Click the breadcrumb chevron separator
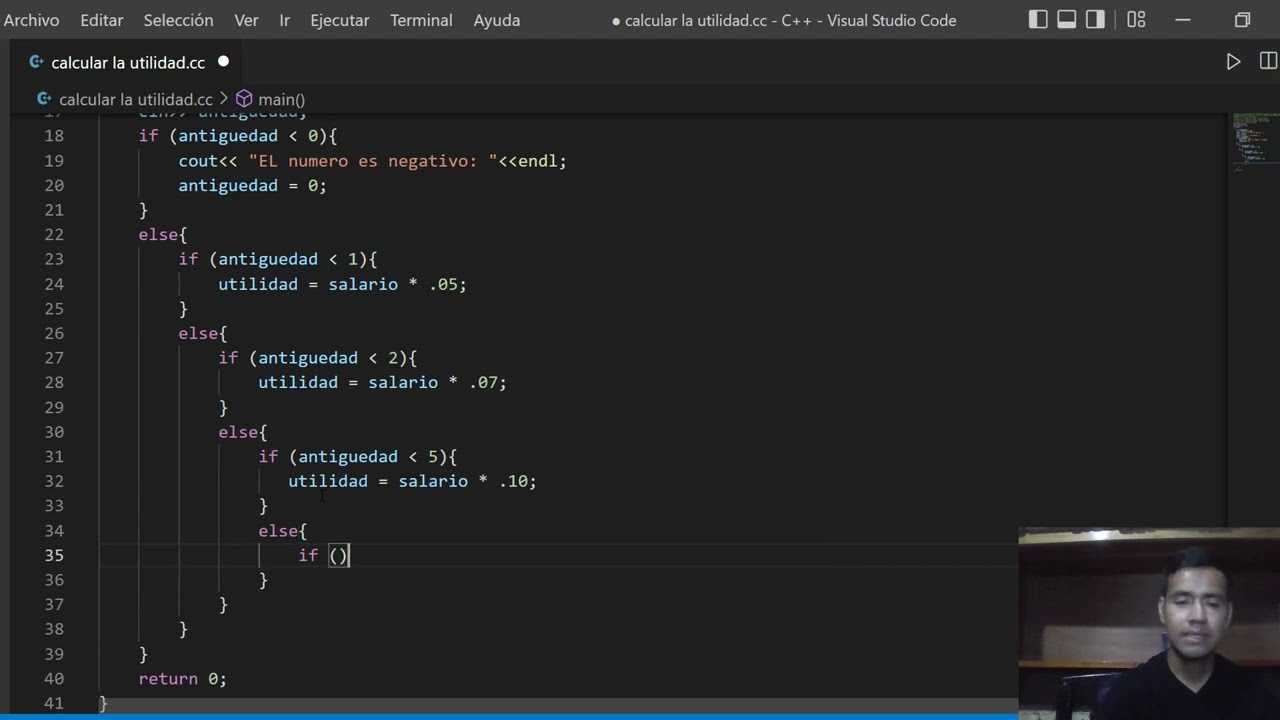The width and height of the screenshot is (1280, 720). [224, 99]
